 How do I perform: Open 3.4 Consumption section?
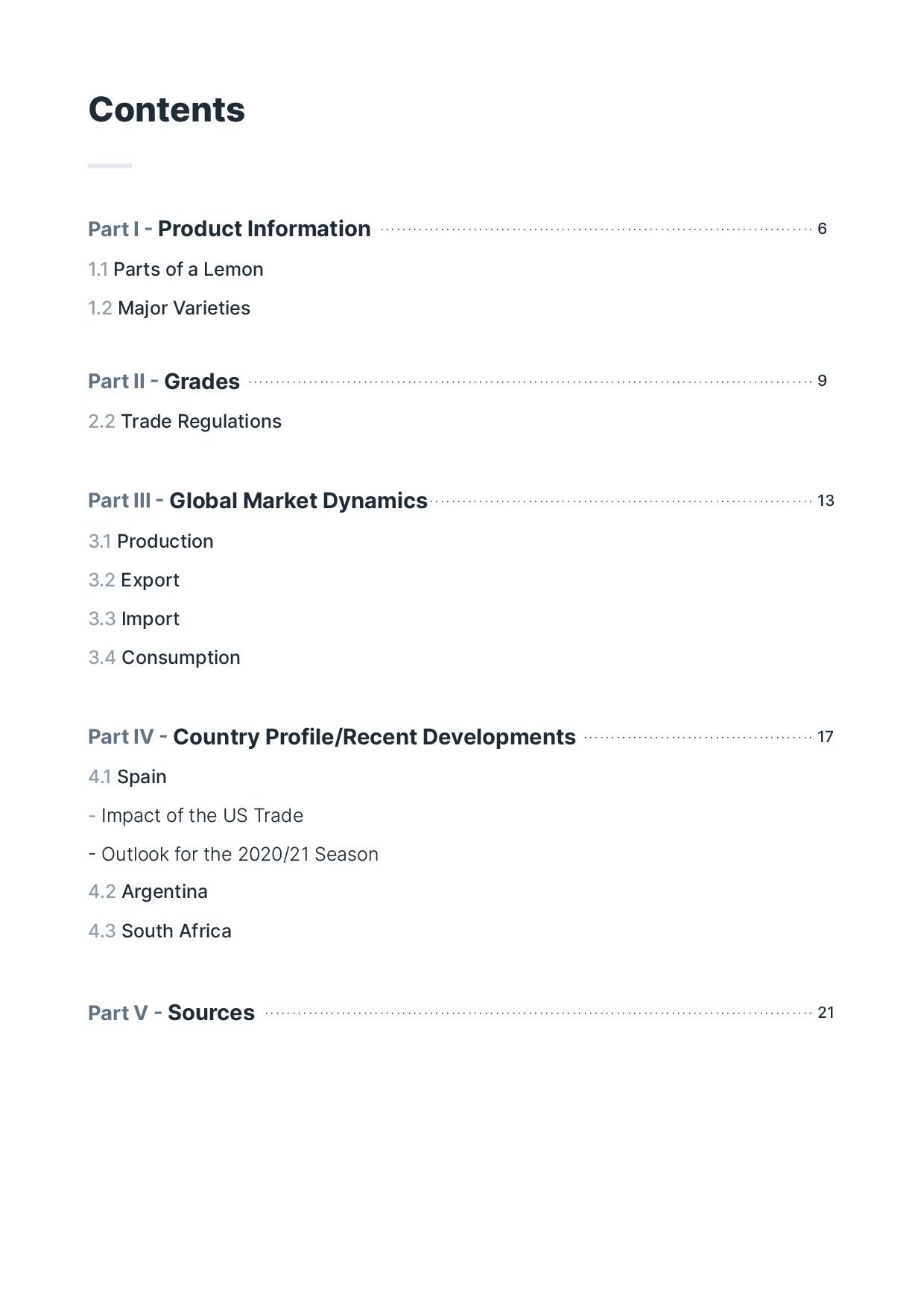[165, 657]
